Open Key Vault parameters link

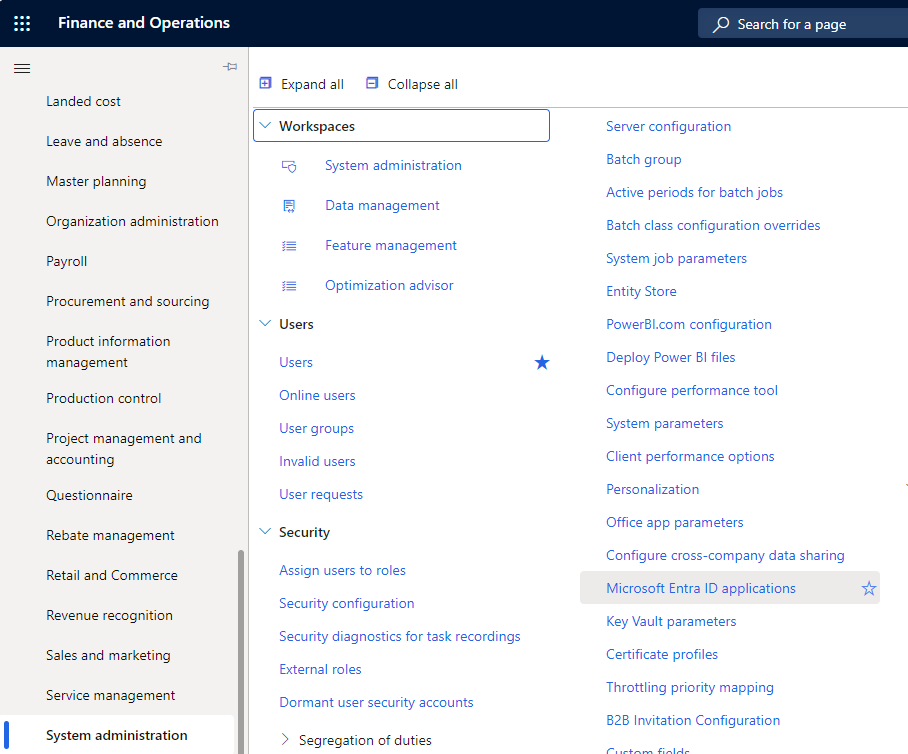point(670,621)
